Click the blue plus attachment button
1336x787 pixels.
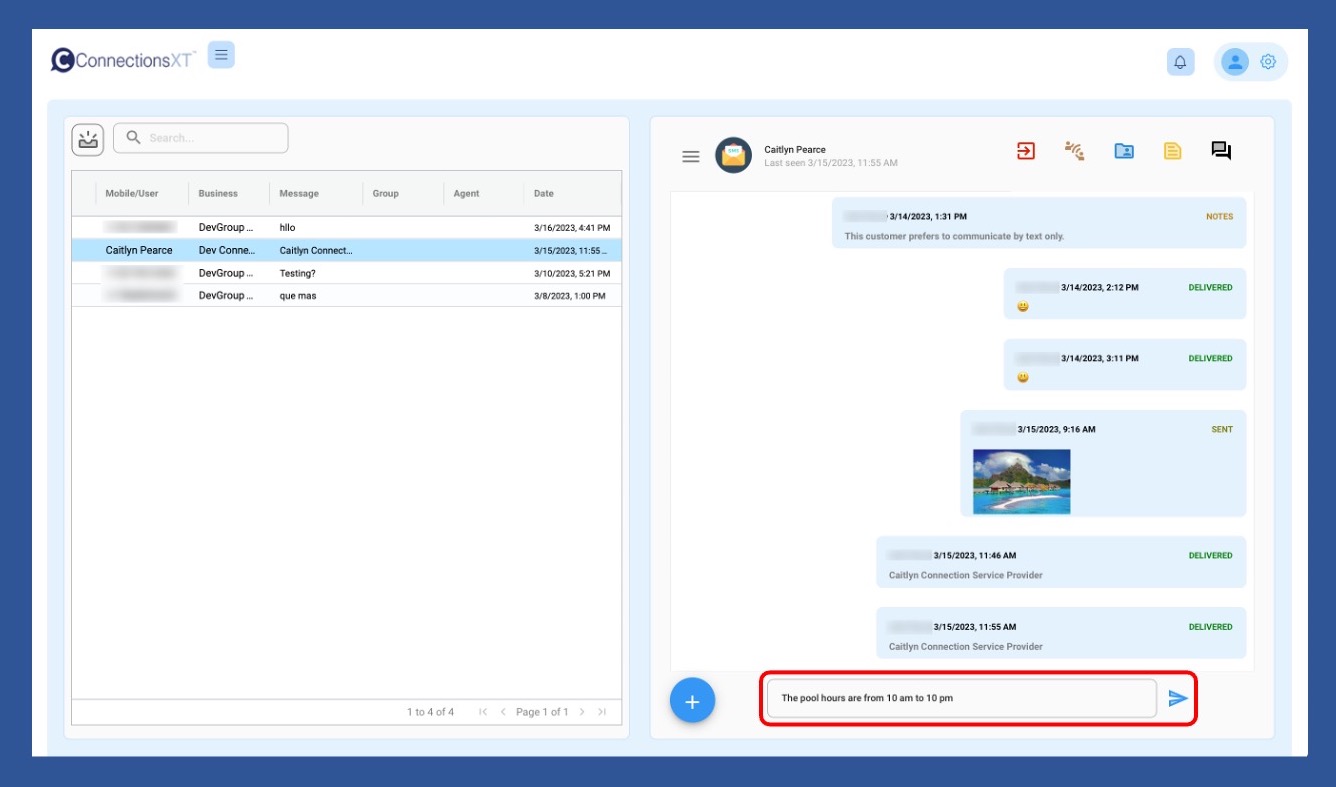pyautogui.click(x=692, y=701)
